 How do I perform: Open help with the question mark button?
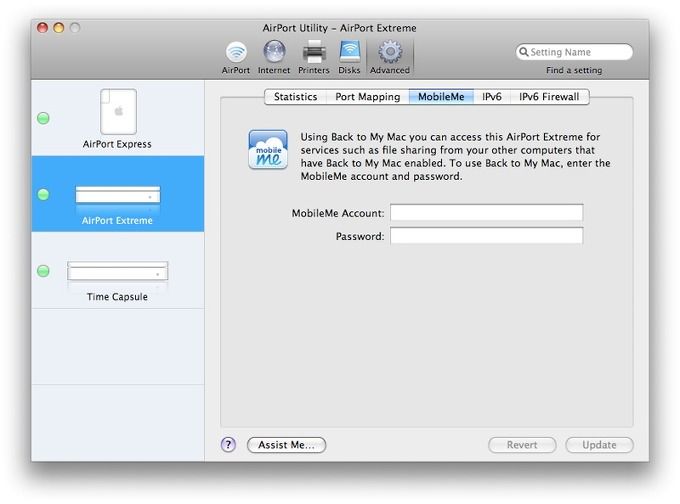(x=229, y=445)
